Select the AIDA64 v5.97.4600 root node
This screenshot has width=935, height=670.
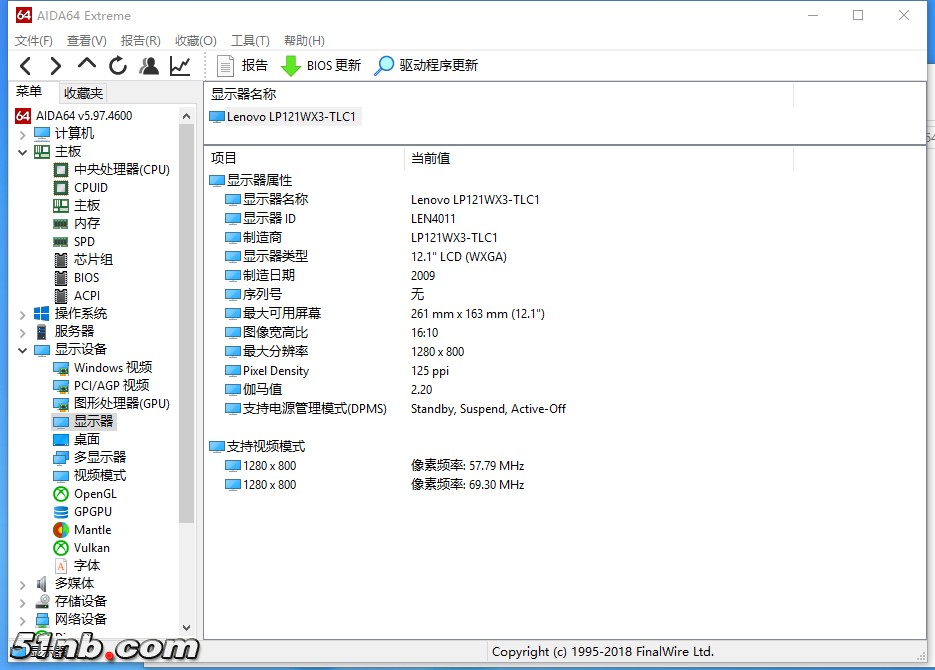tap(75, 116)
